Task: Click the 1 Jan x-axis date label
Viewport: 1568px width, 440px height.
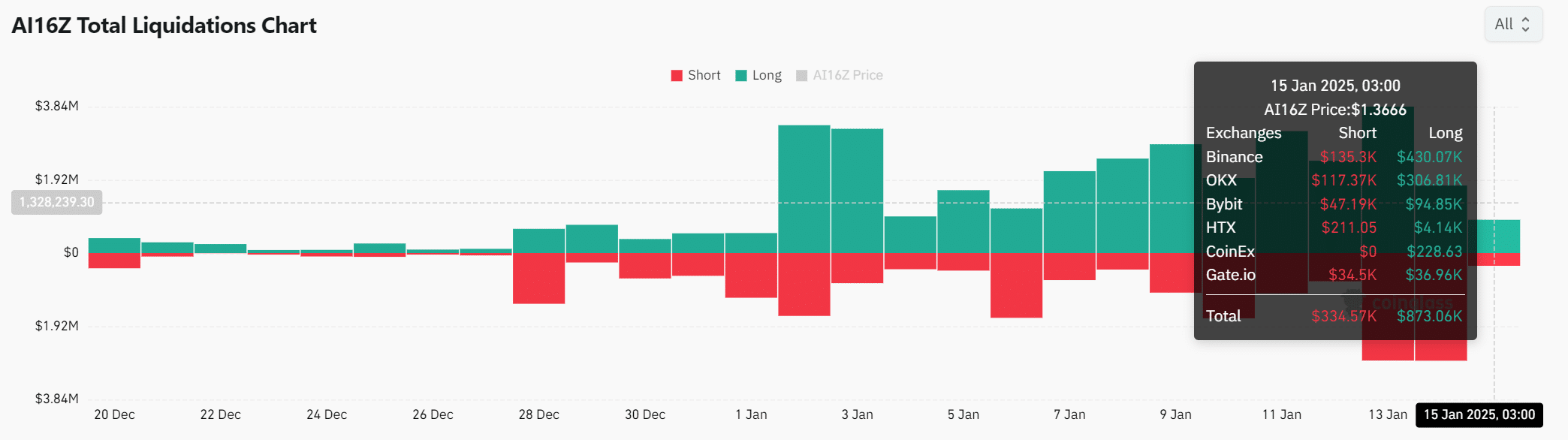Action: 751,414
